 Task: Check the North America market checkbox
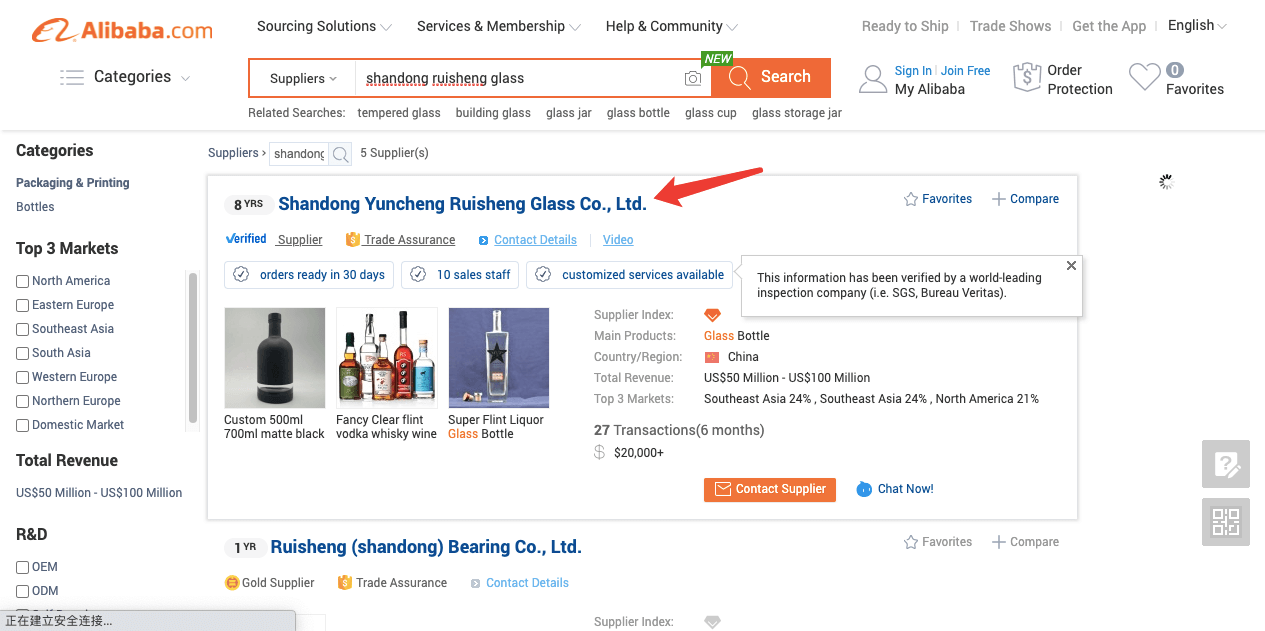23,281
